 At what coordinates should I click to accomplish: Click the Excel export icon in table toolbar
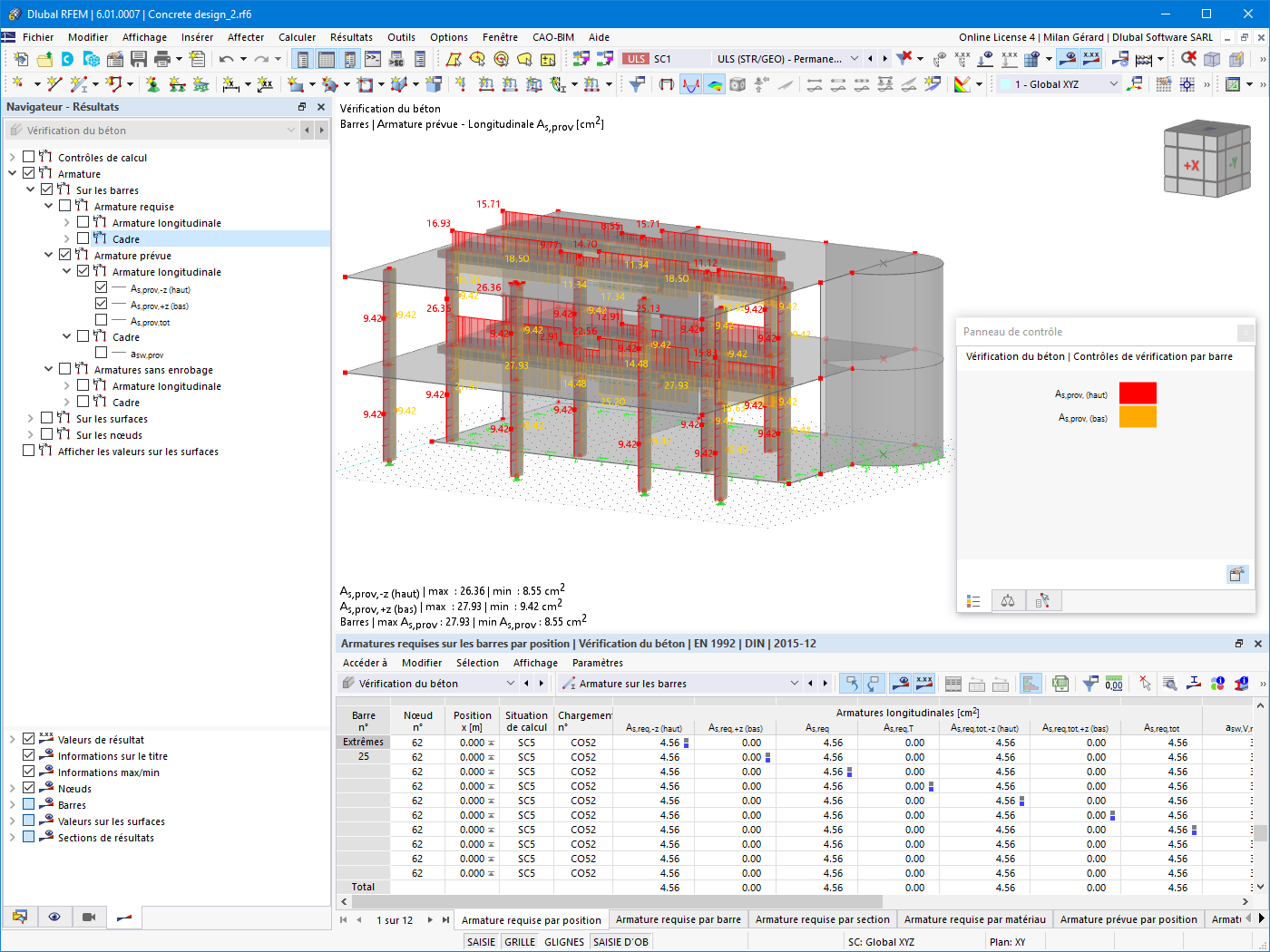(x=1060, y=684)
